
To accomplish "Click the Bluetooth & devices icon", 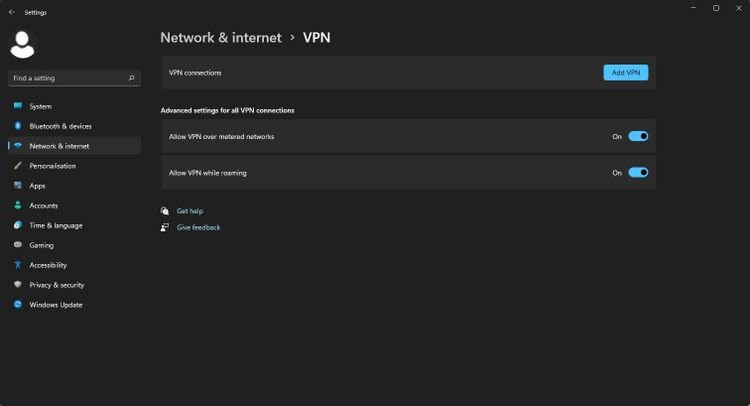I will 18,126.
